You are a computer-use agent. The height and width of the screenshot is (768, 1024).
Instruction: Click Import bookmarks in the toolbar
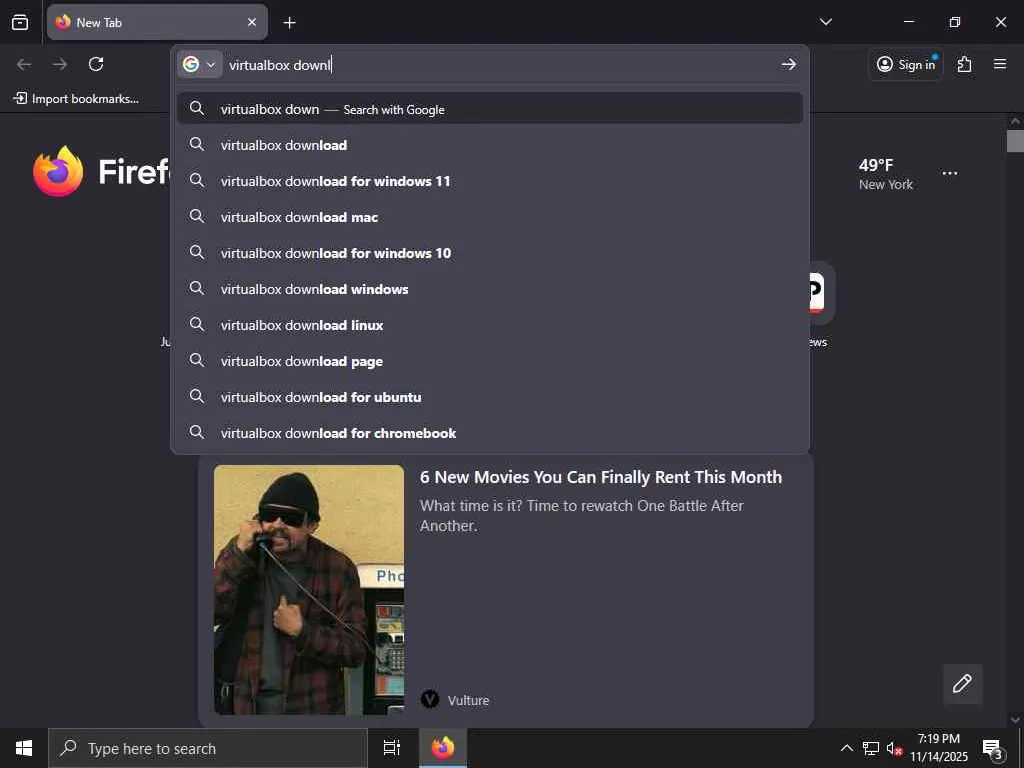coord(76,99)
